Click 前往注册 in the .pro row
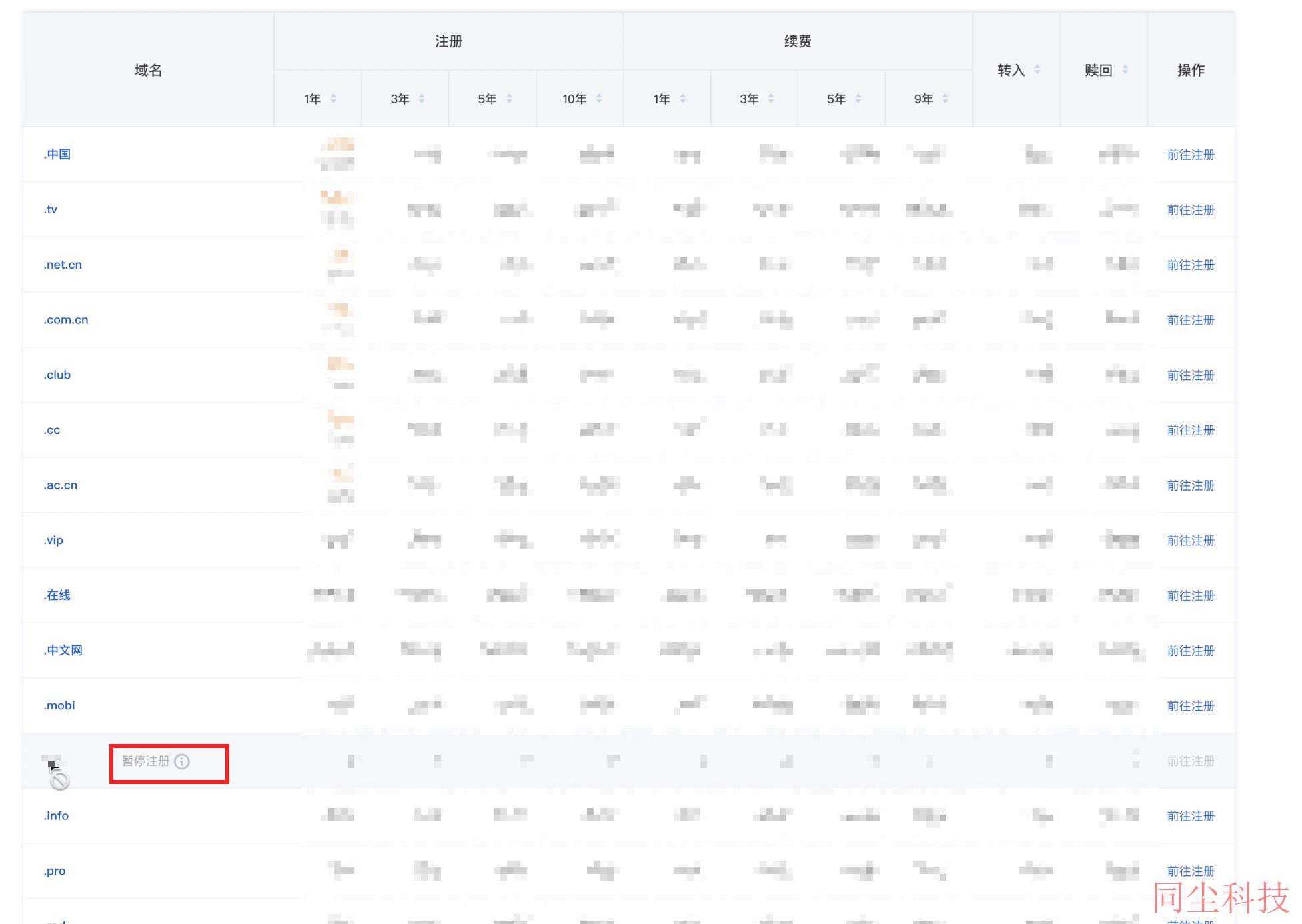This screenshot has width=1302, height=924. point(1191,871)
